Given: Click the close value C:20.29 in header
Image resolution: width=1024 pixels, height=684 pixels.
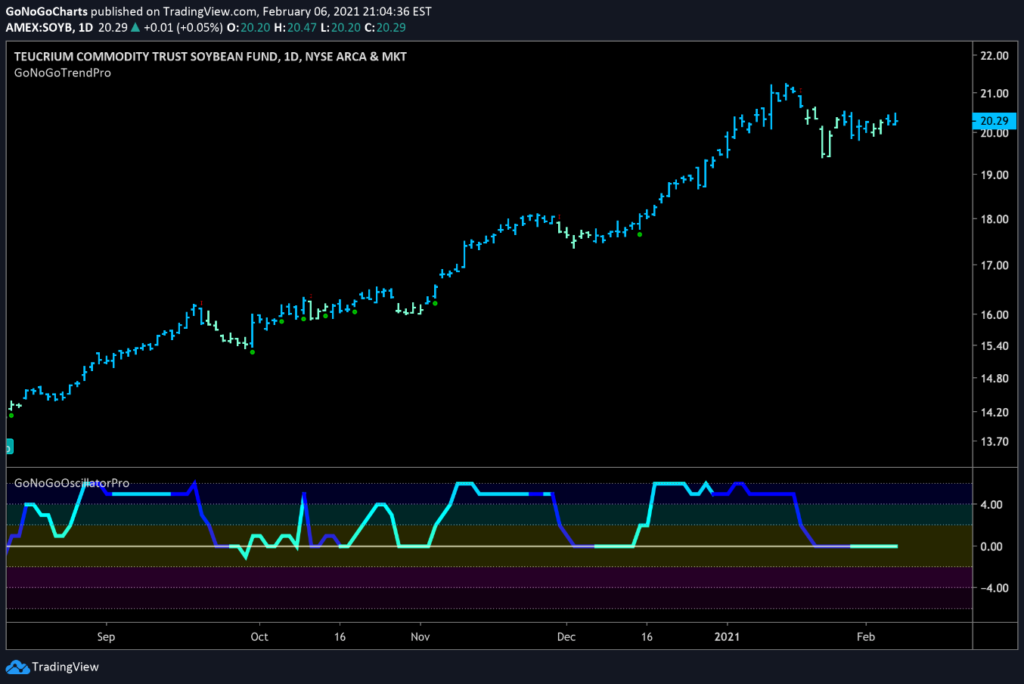Looking at the screenshot, I should (385, 27).
